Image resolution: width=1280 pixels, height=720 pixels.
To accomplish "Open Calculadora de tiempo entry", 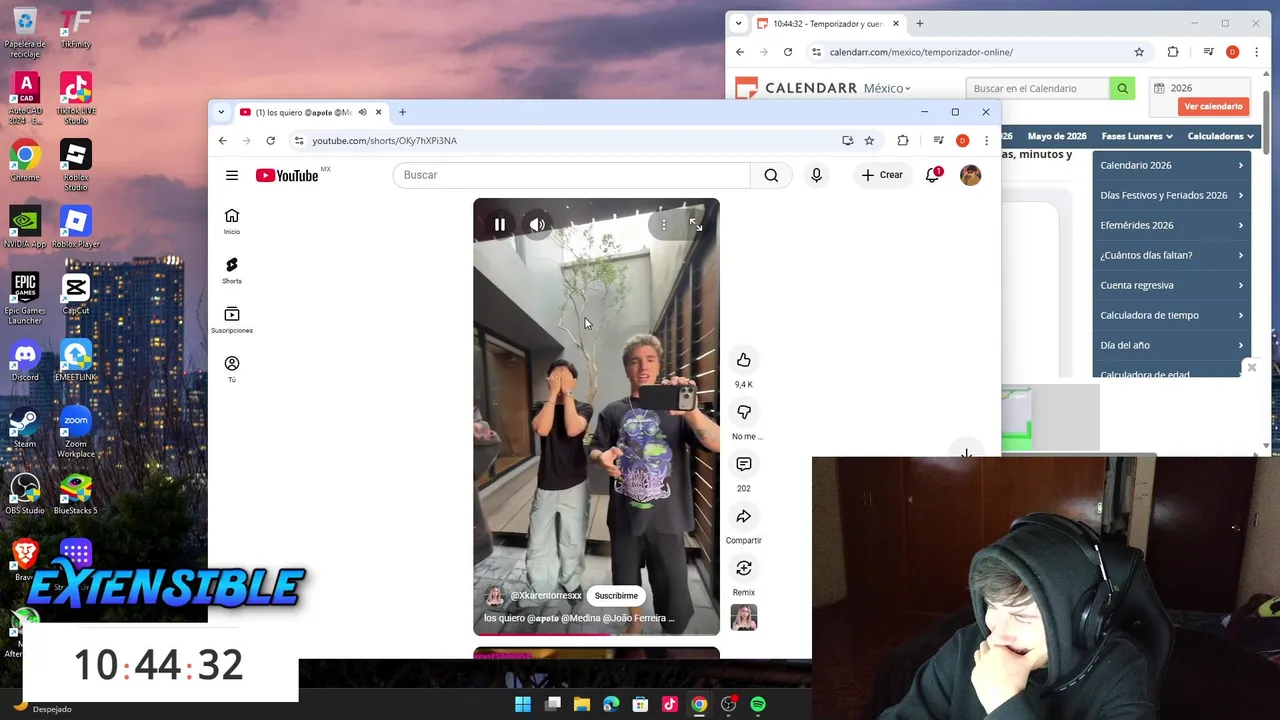I will [1171, 315].
